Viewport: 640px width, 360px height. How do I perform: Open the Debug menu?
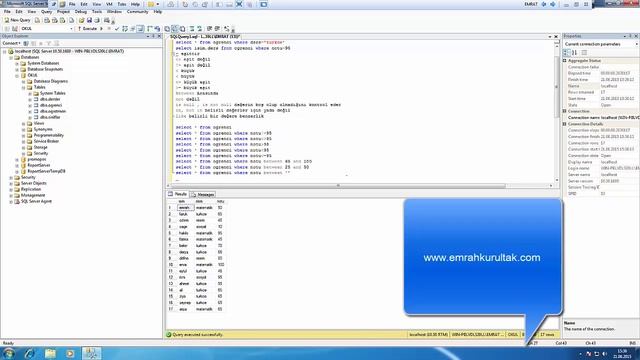(80, 12)
